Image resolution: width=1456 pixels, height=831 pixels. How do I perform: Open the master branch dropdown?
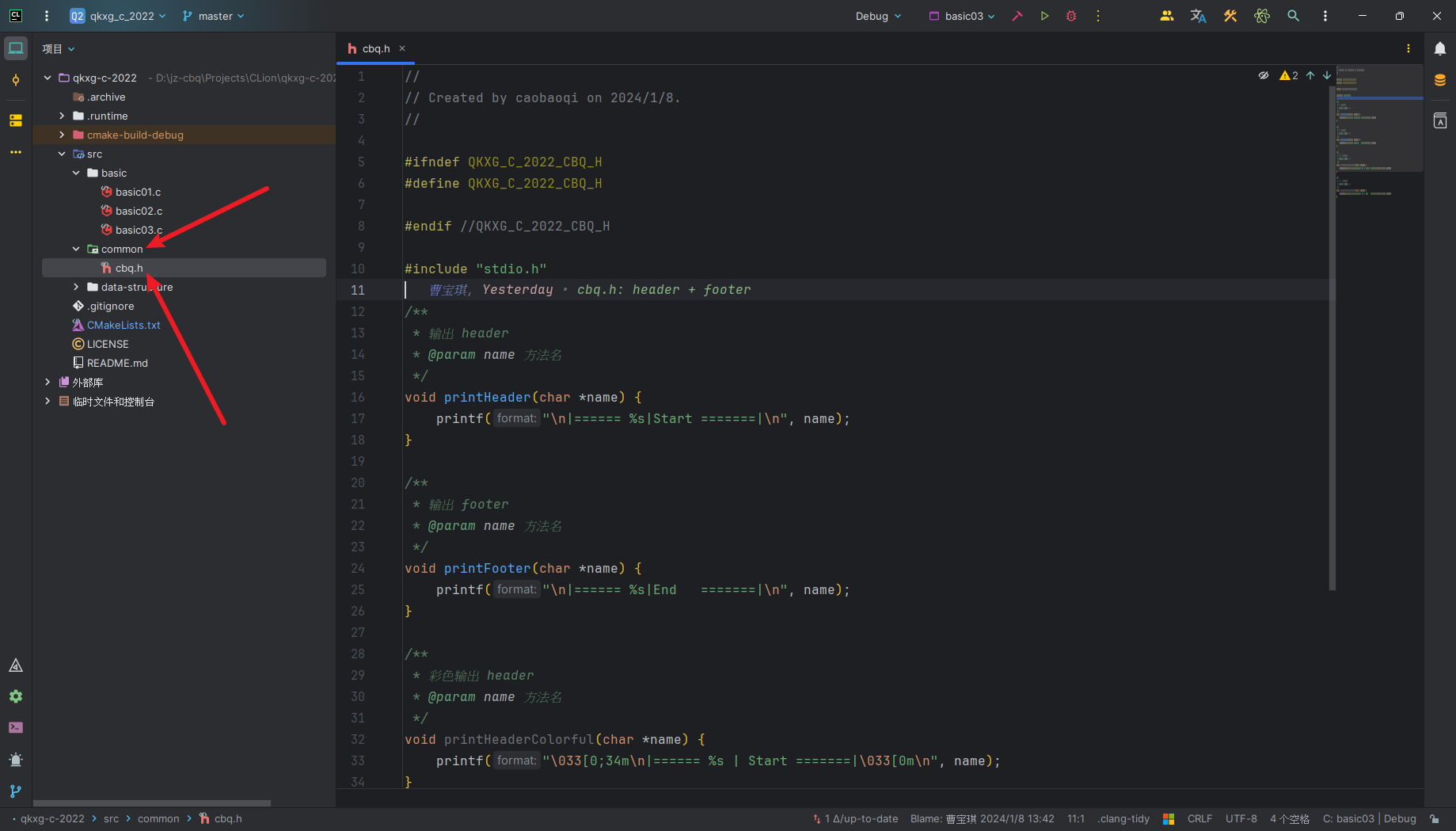tap(213, 16)
